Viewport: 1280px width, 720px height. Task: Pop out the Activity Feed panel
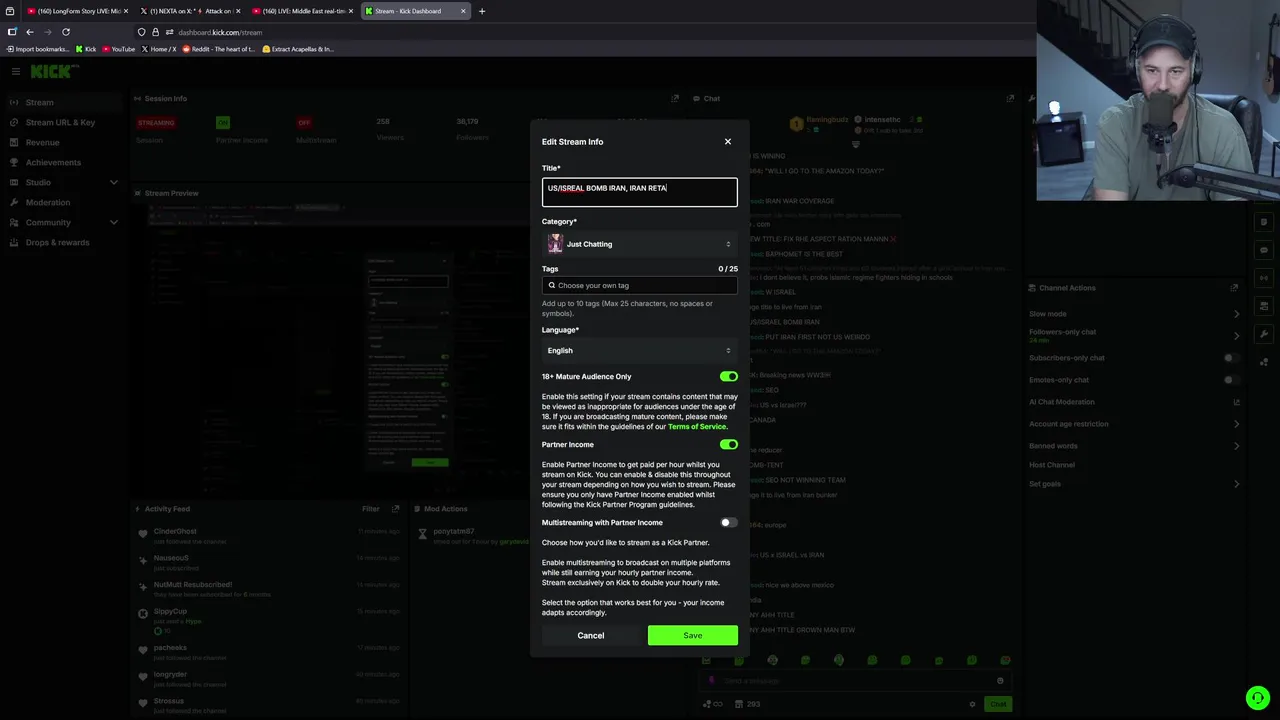396,509
